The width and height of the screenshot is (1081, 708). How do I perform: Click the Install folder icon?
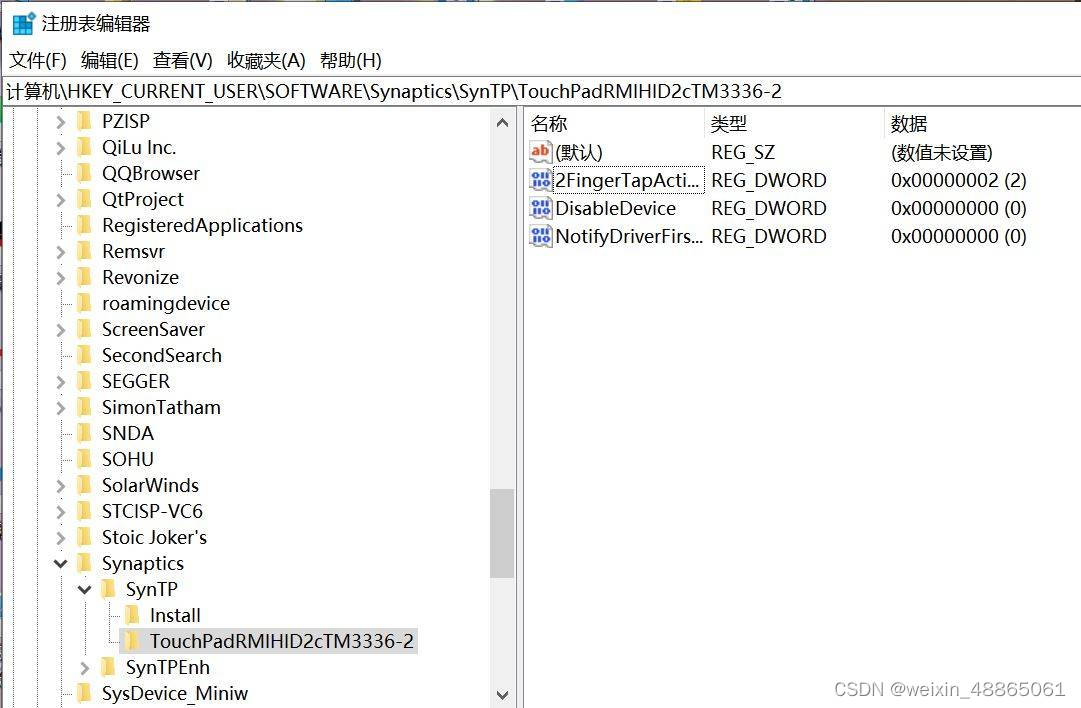133,616
